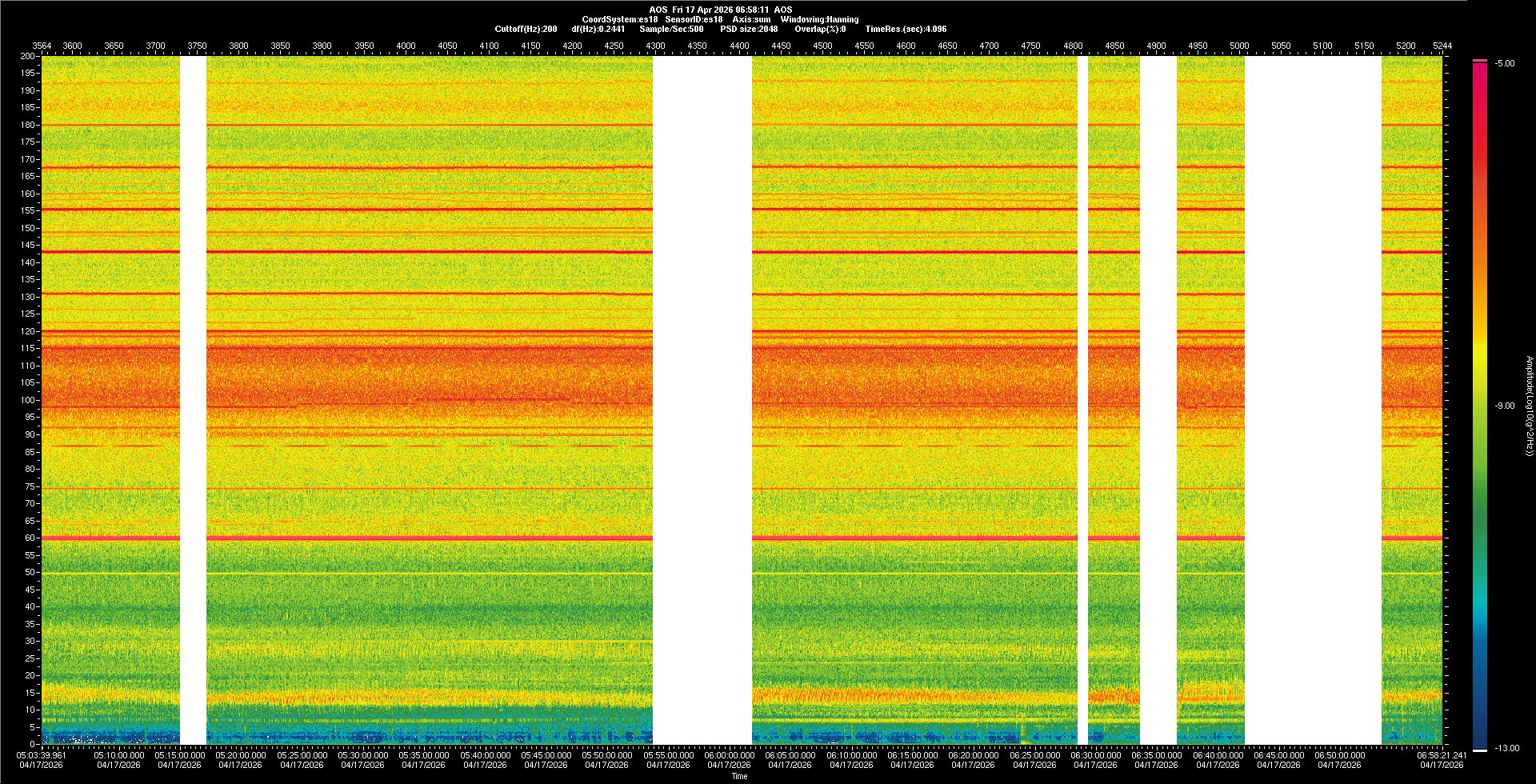Image resolution: width=1536 pixels, height=784 pixels.
Task: Click the 60 Hz frequency axis label
Action: [30, 538]
